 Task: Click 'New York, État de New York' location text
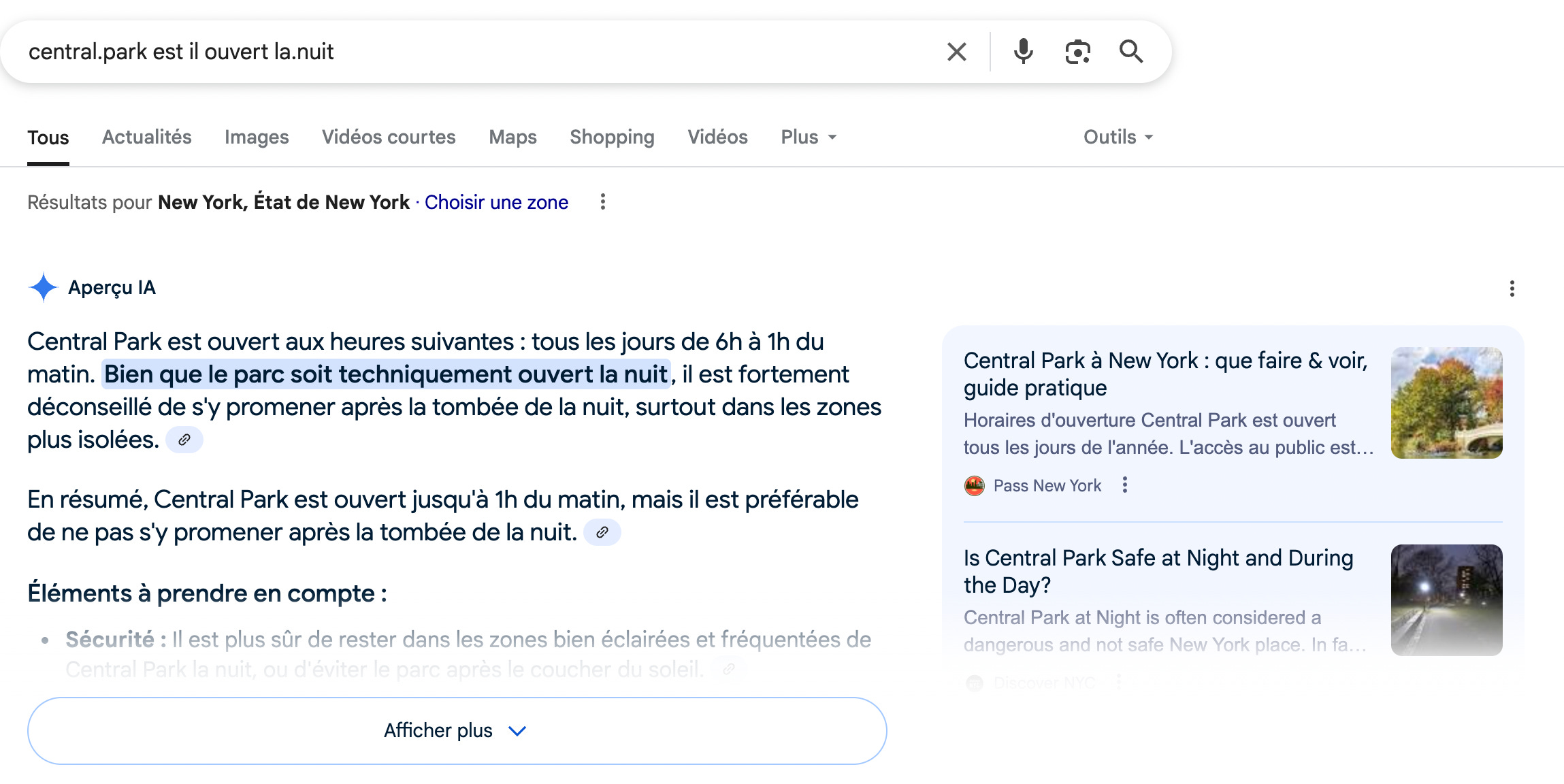pos(284,202)
